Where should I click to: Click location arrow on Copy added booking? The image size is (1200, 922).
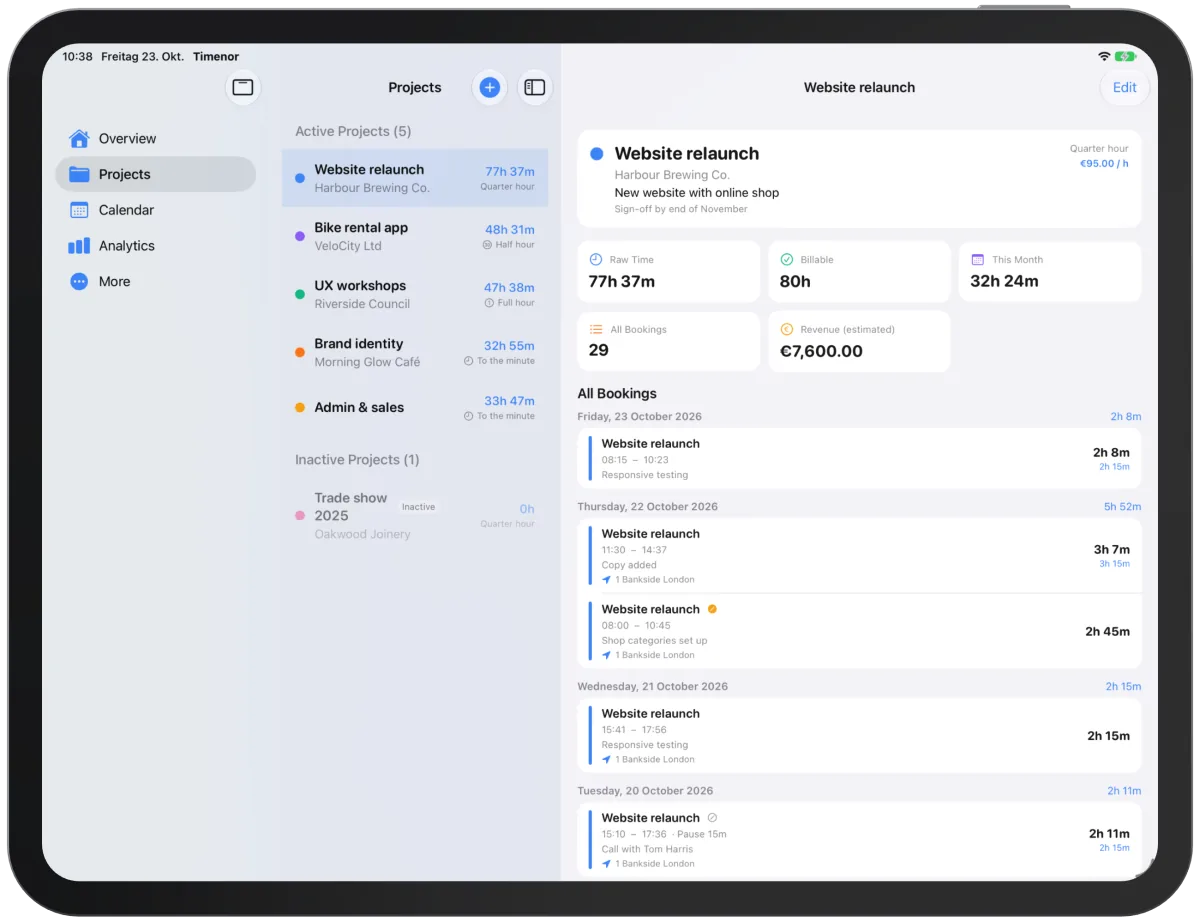(606, 580)
